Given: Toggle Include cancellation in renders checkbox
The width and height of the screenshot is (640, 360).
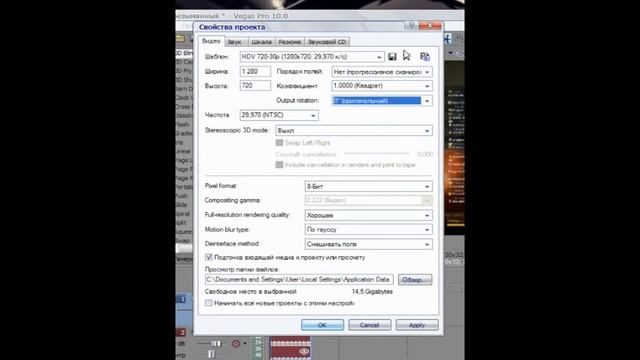Looking at the screenshot, I should (279, 165).
